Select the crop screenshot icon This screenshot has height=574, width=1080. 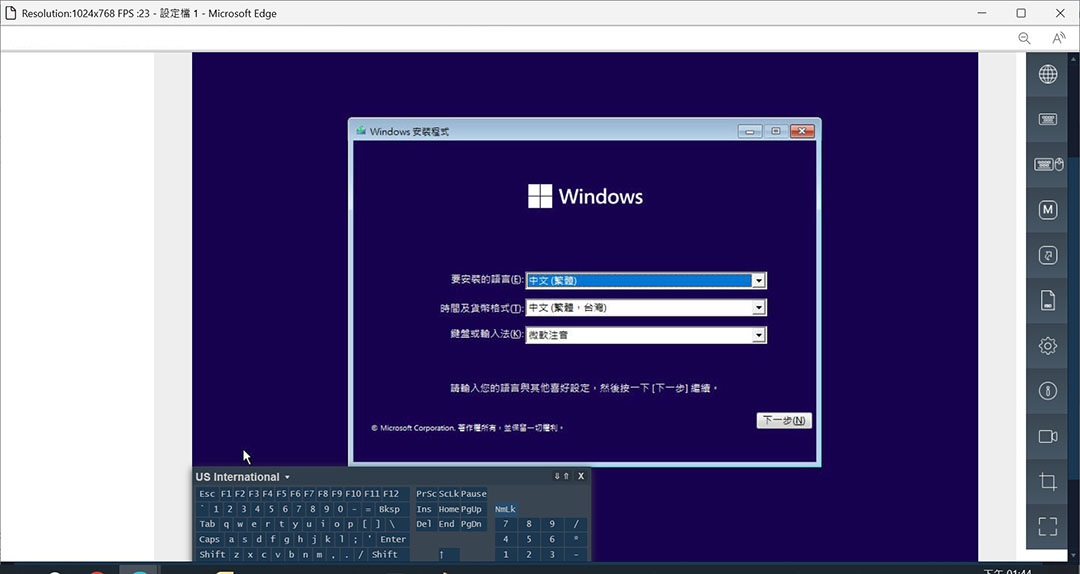[1048, 482]
